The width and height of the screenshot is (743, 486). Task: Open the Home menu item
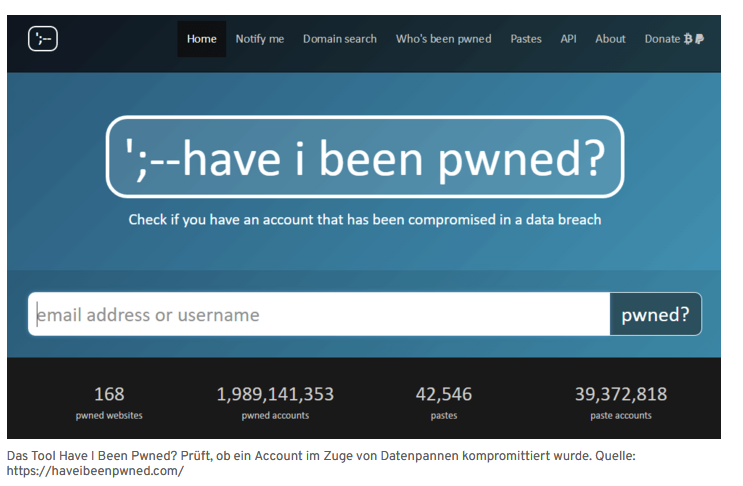pos(201,39)
